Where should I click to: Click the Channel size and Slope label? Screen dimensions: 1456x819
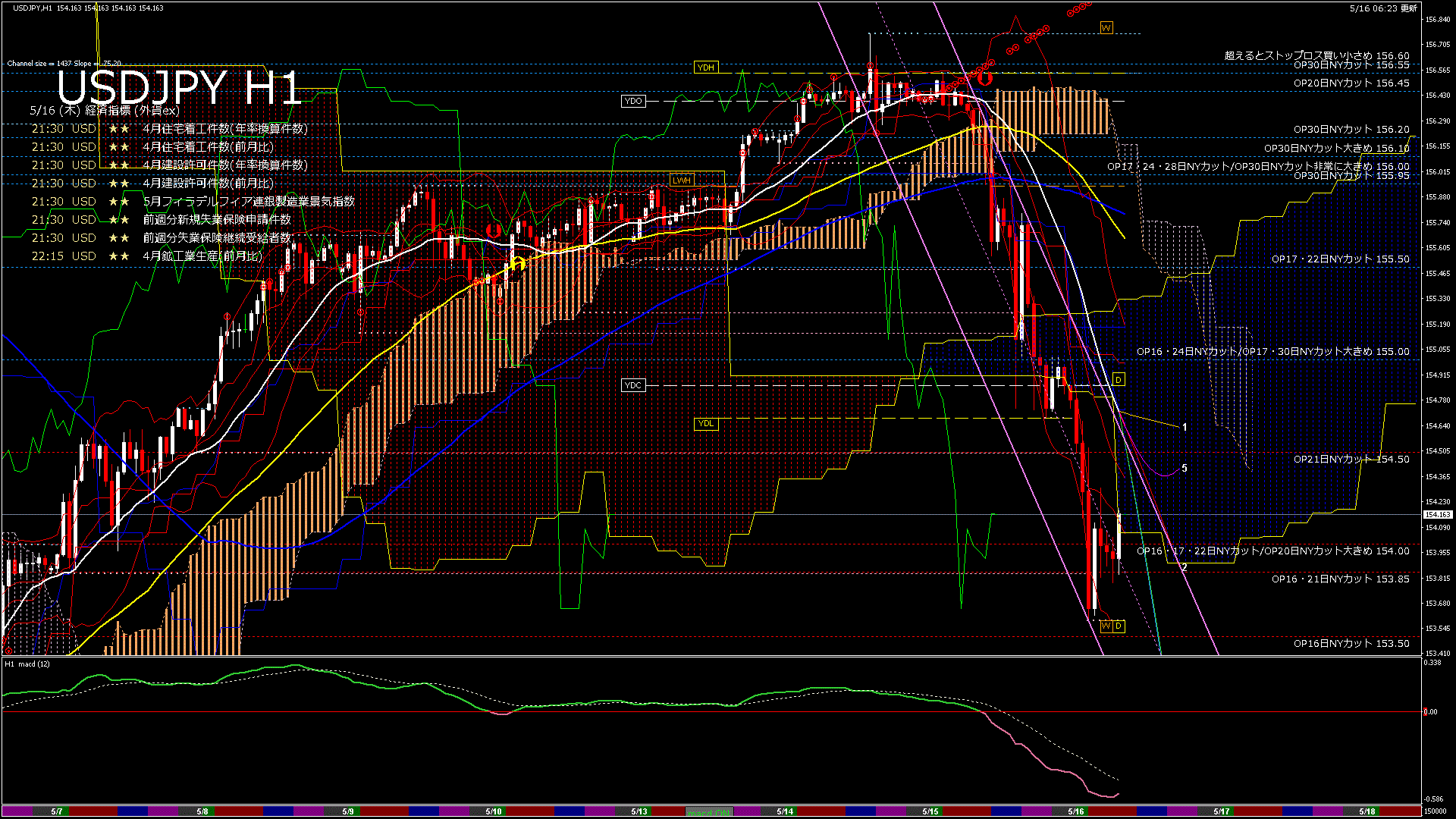tap(64, 64)
